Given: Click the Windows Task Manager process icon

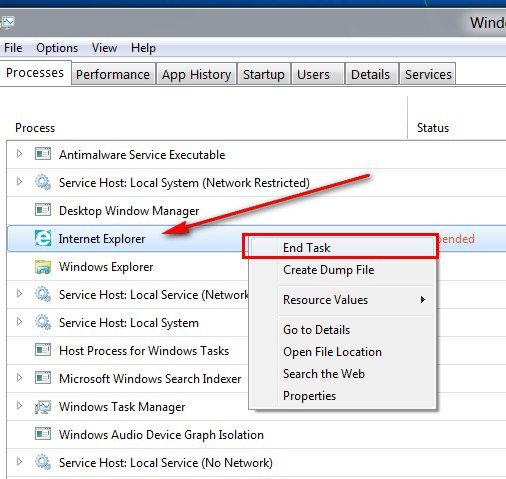Looking at the screenshot, I should click(x=43, y=407).
